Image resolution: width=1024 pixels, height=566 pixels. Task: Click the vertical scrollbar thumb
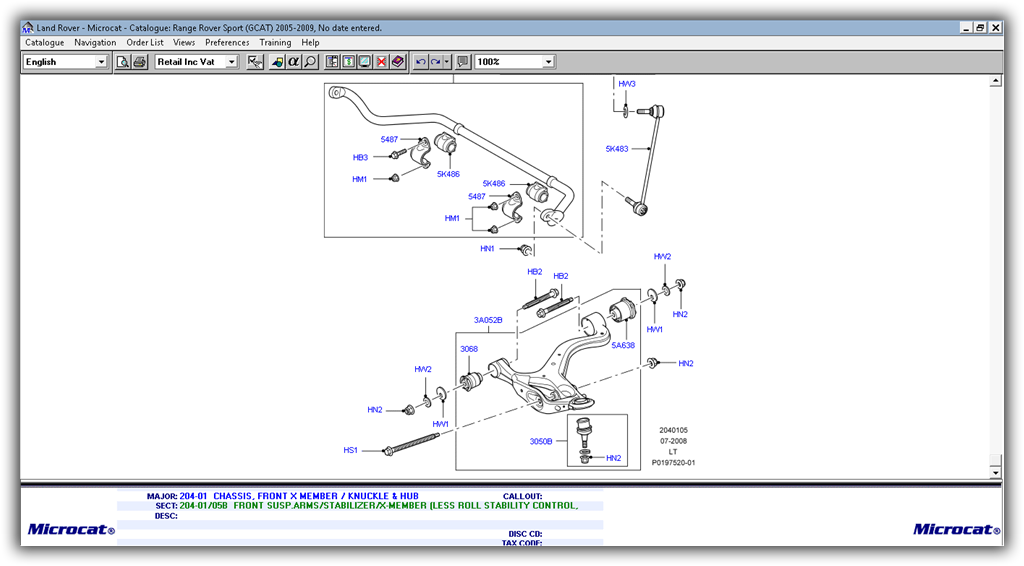[995, 460]
